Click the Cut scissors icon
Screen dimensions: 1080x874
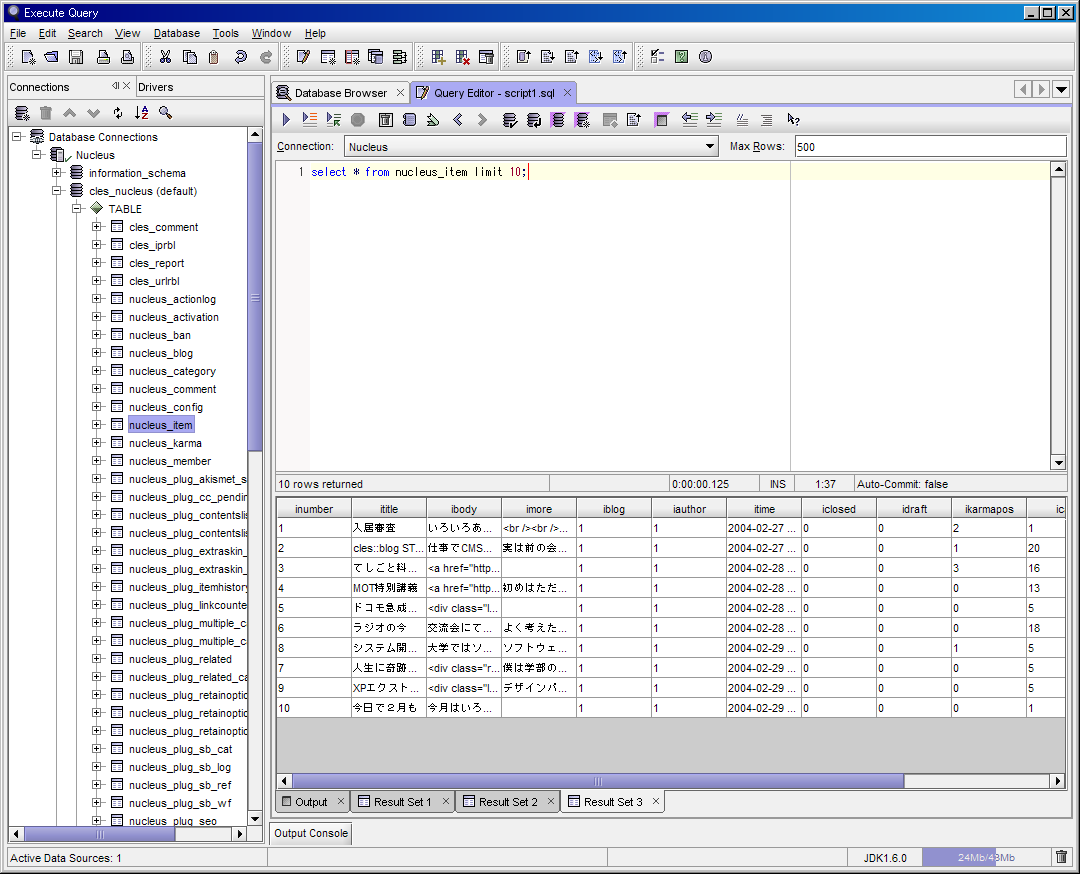(x=165, y=57)
